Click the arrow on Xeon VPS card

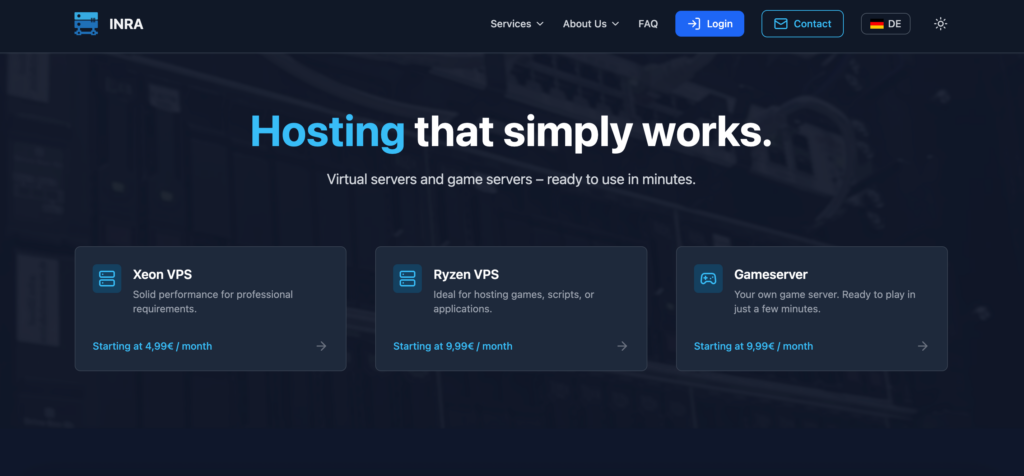point(321,346)
